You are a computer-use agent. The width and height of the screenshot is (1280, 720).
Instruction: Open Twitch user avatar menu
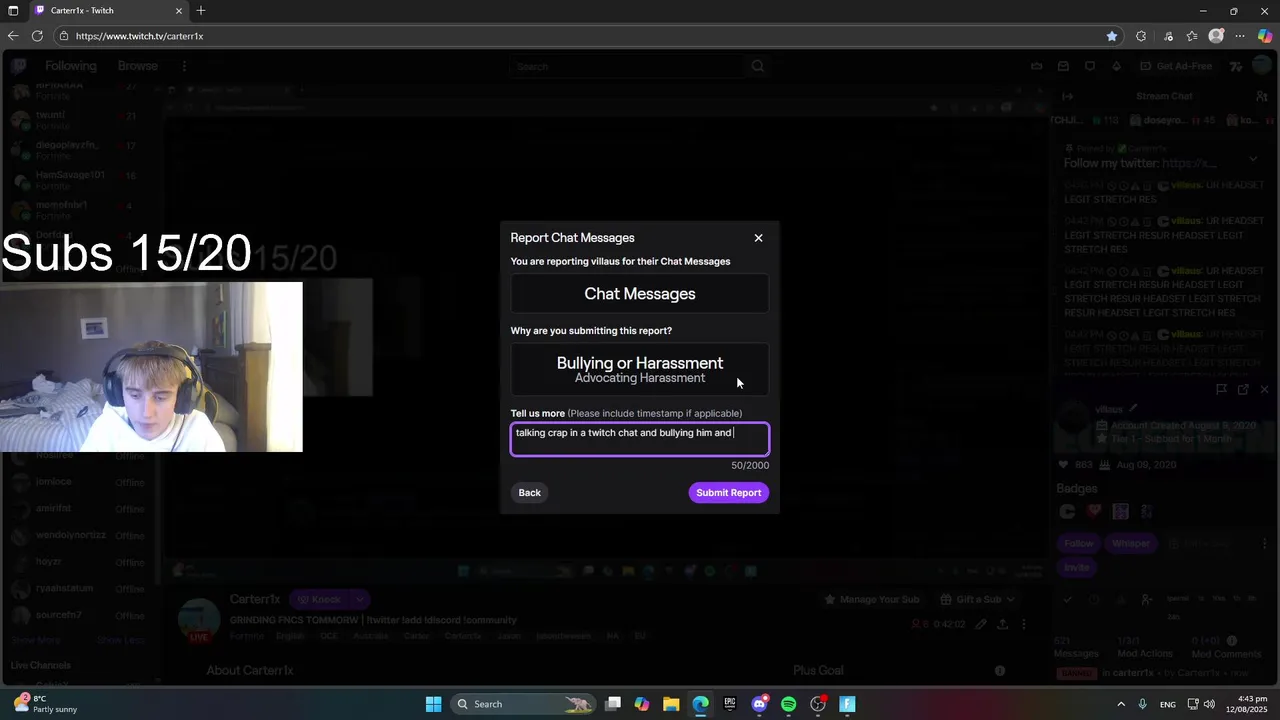tap(1262, 66)
